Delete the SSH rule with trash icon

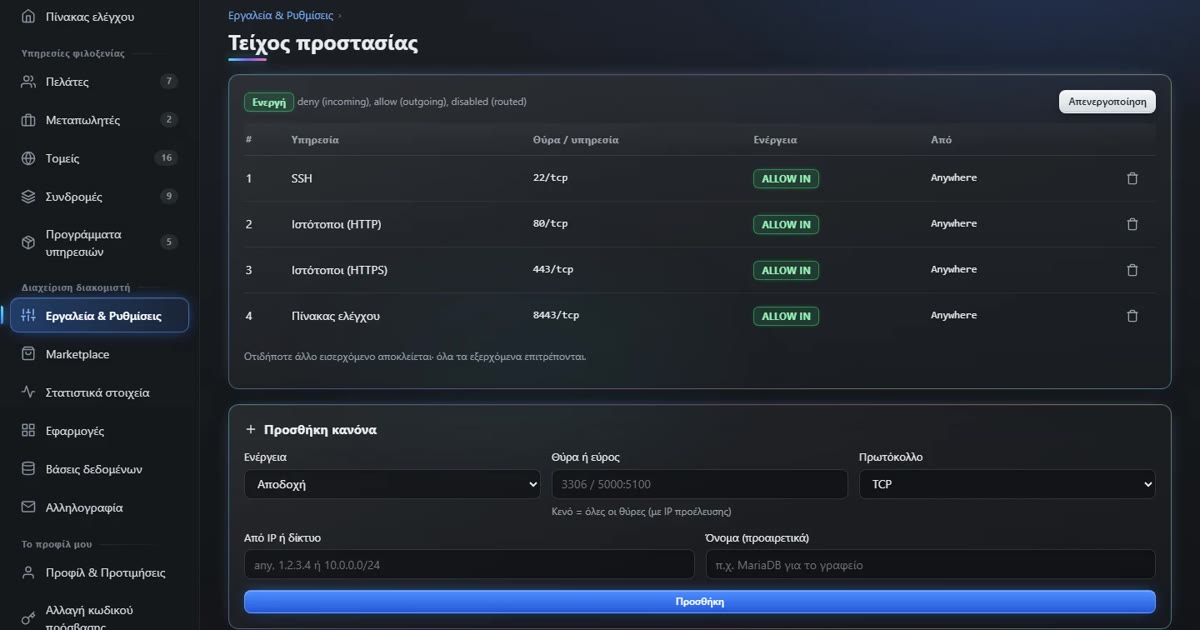click(x=1132, y=178)
